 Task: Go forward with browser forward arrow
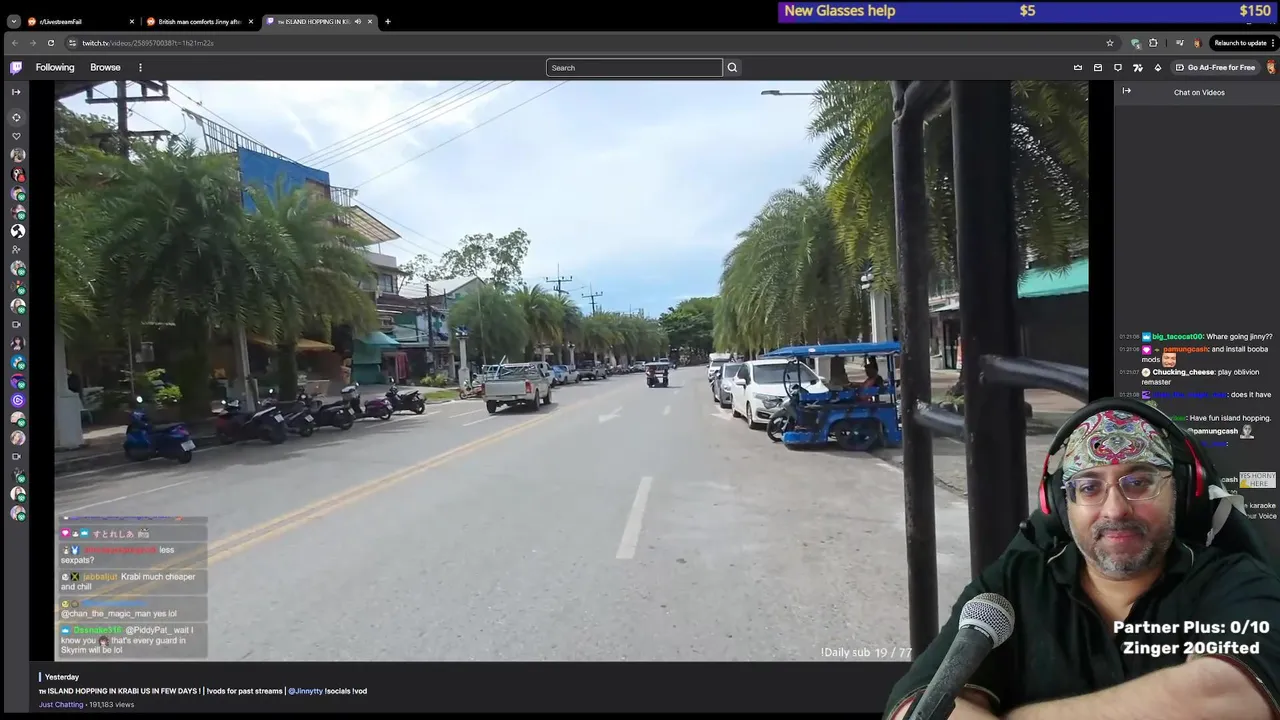32,43
